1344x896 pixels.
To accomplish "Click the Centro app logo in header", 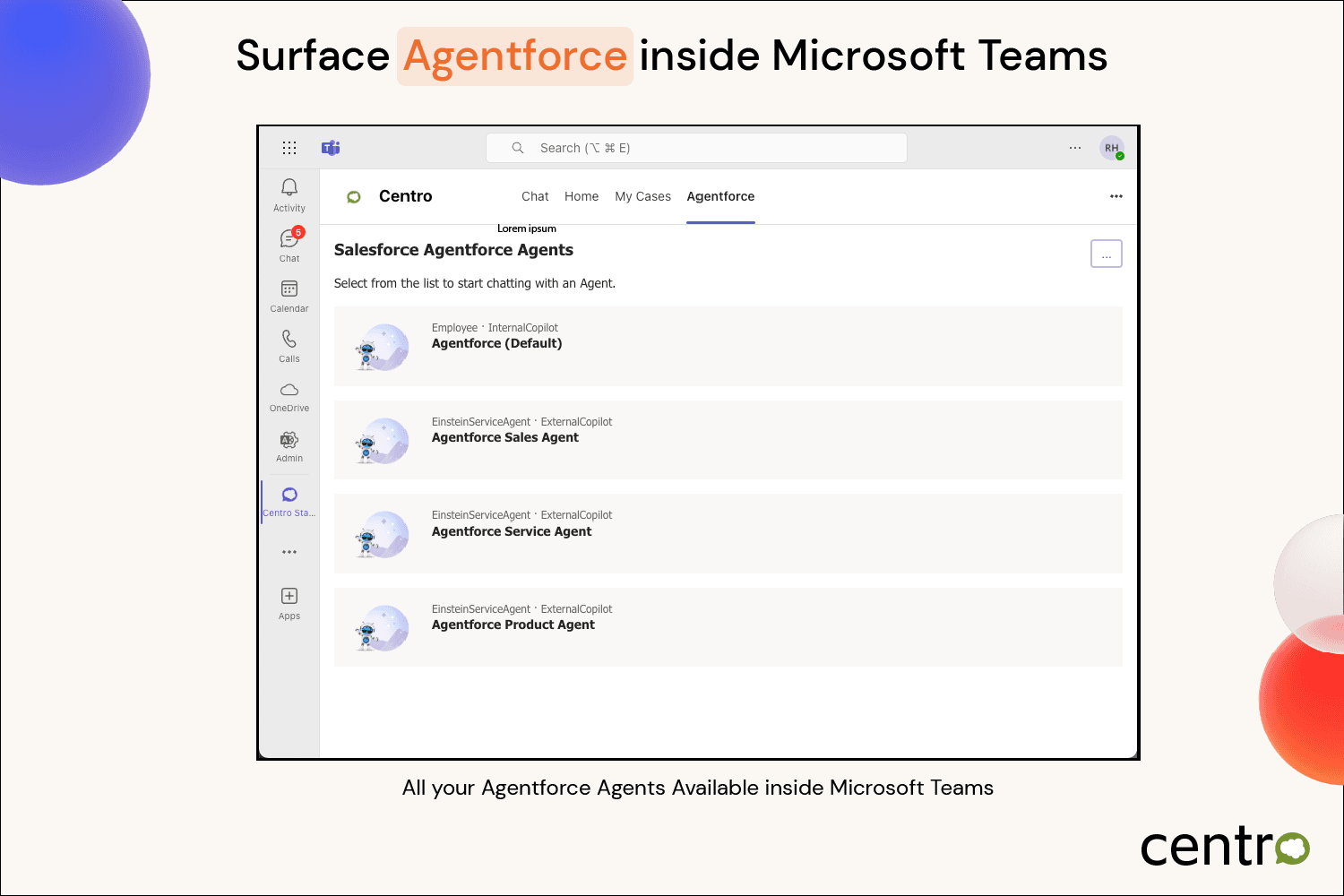I will coord(354,196).
